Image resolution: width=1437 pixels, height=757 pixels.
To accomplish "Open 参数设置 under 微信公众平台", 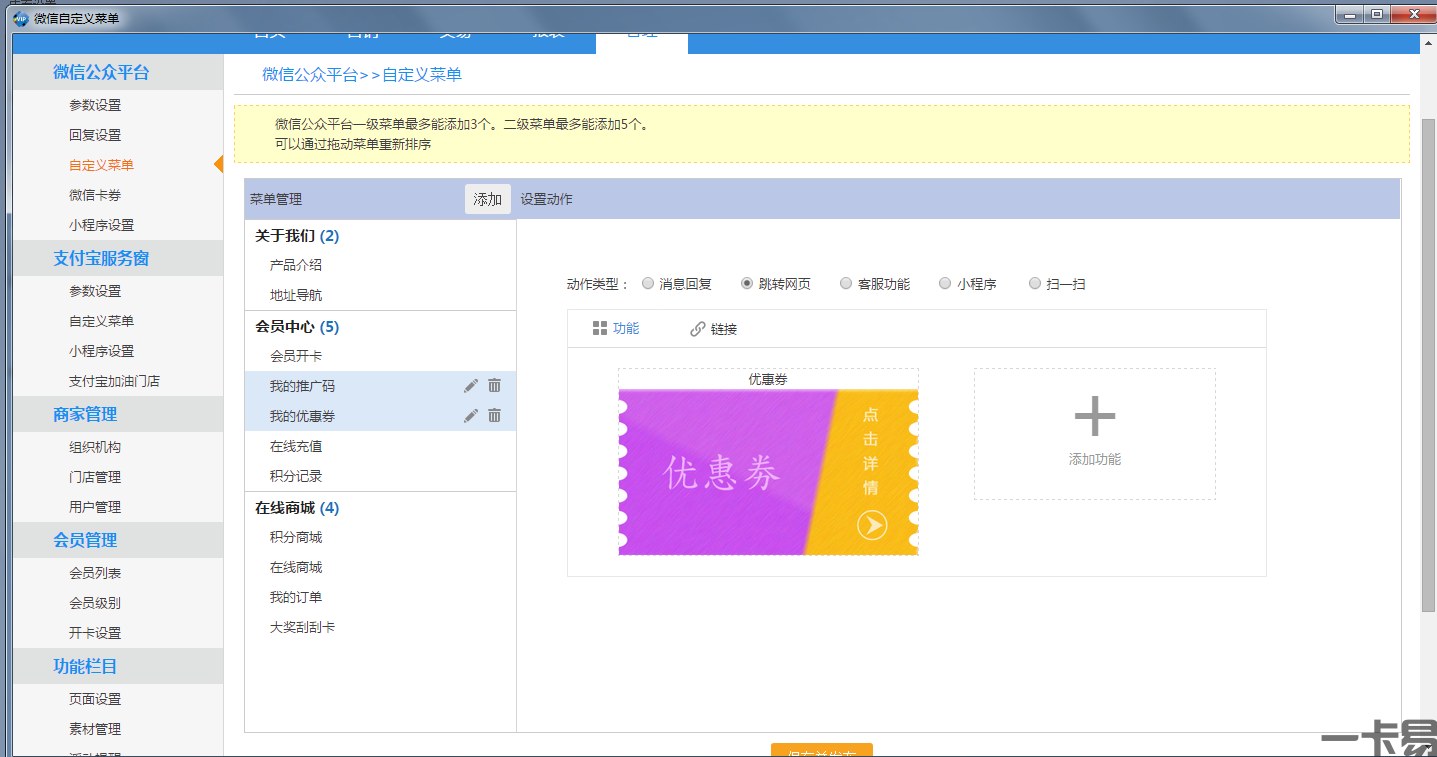I will [x=95, y=105].
